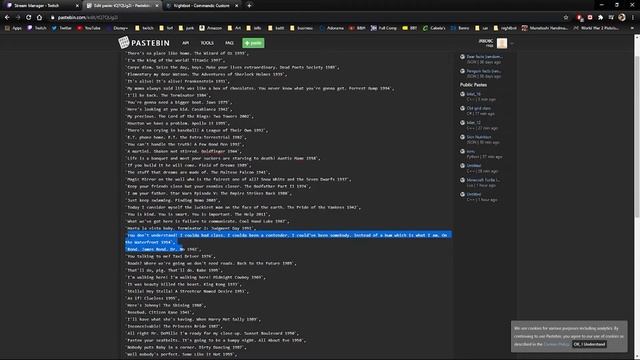Open the FAQ menu item

click(229, 43)
